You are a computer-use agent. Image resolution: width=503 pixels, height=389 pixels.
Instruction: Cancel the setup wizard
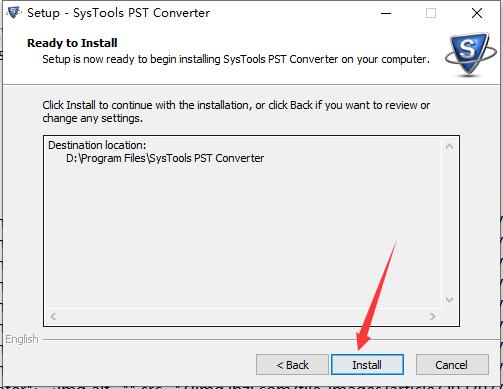click(452, 365)
